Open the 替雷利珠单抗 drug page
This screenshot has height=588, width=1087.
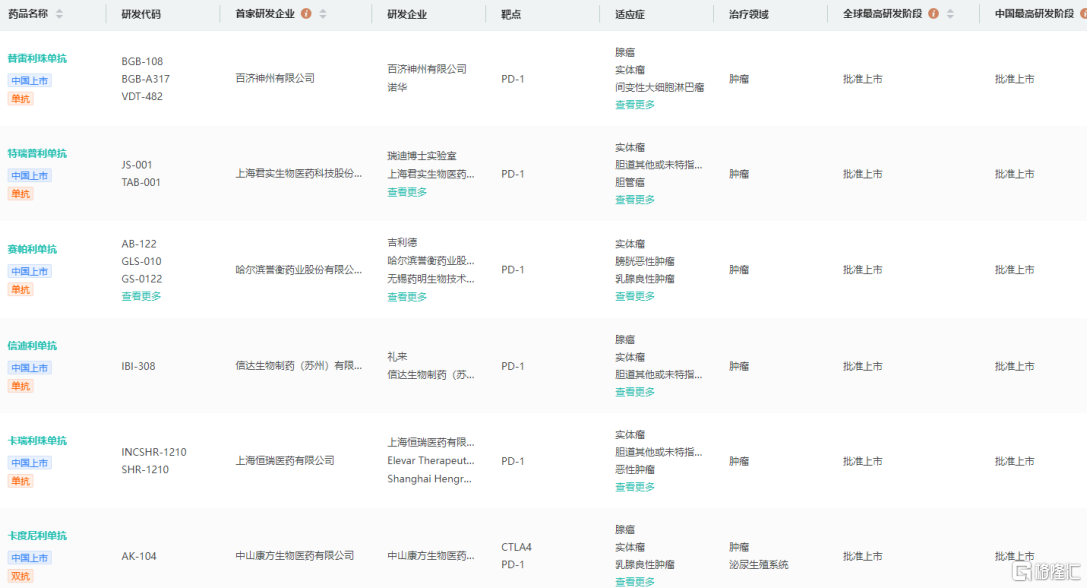tap(37, 58)
